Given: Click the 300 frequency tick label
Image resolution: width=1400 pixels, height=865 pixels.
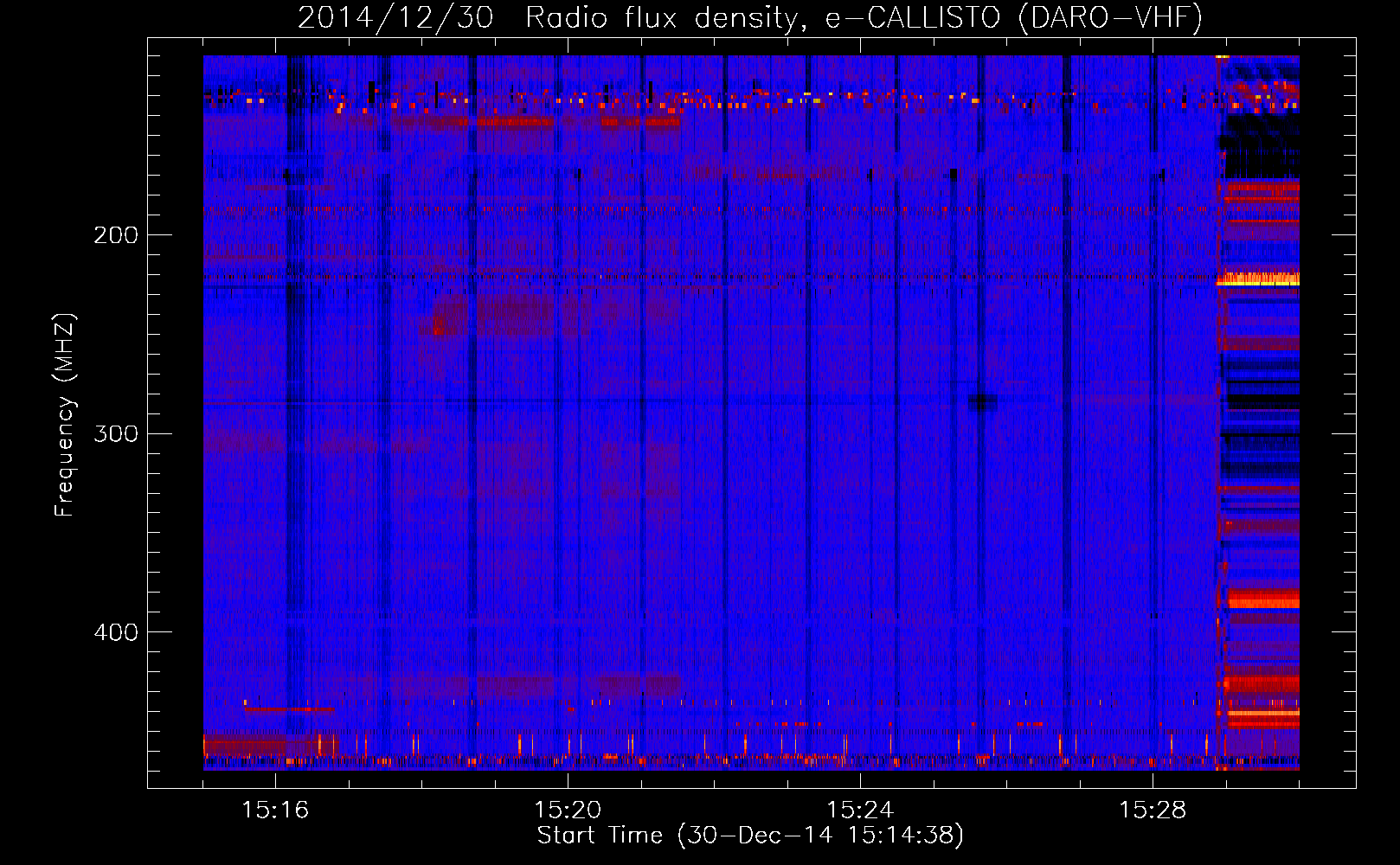Looking at the screenshot, I should click(x=116, y=433).
